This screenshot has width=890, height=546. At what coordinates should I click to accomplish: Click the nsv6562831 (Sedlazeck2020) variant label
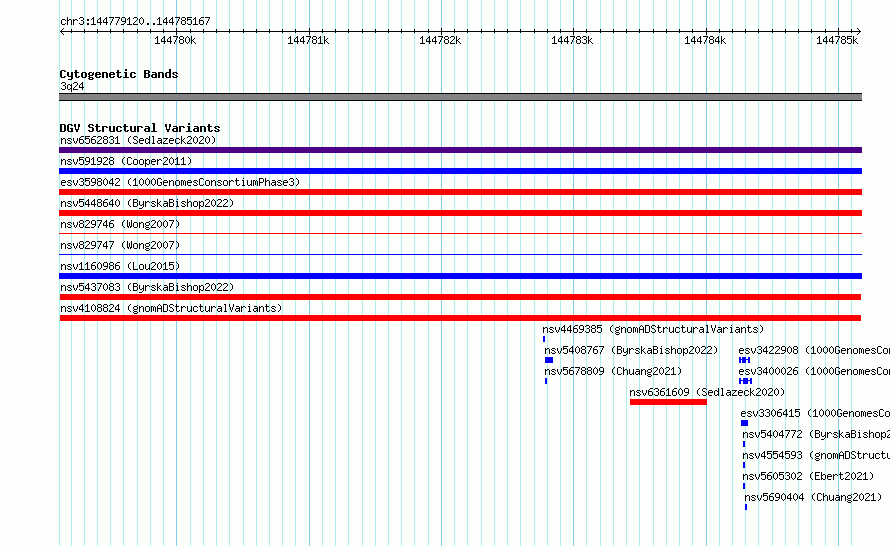click(138, 140)
